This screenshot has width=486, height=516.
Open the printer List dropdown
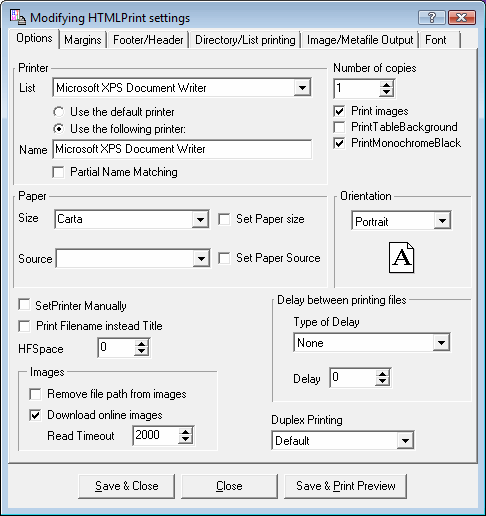(x=302, y=88)
